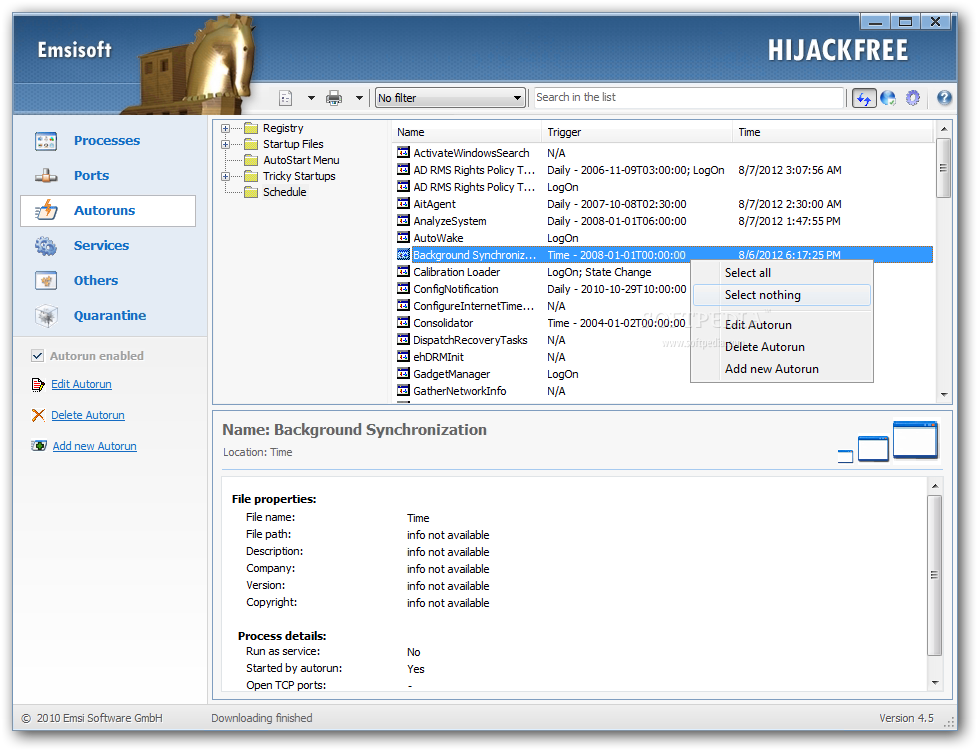Select the ActivateWindowsSearch row
Viewport: 978px width, 751px height.
pos(662,153)
